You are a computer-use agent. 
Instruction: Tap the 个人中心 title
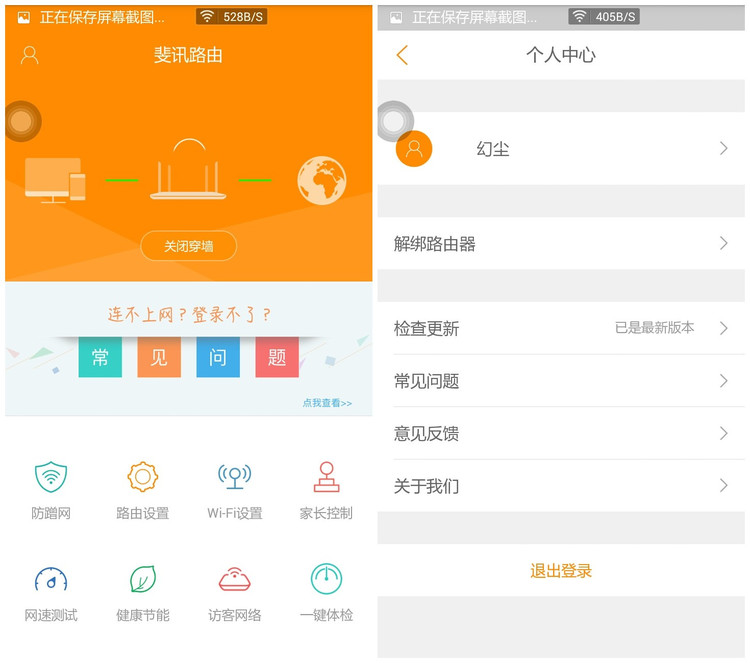(561, 55)
